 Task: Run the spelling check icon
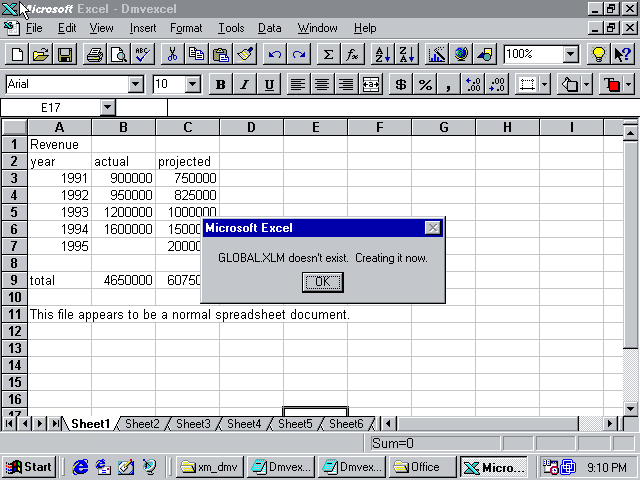[x=143, y=54]
